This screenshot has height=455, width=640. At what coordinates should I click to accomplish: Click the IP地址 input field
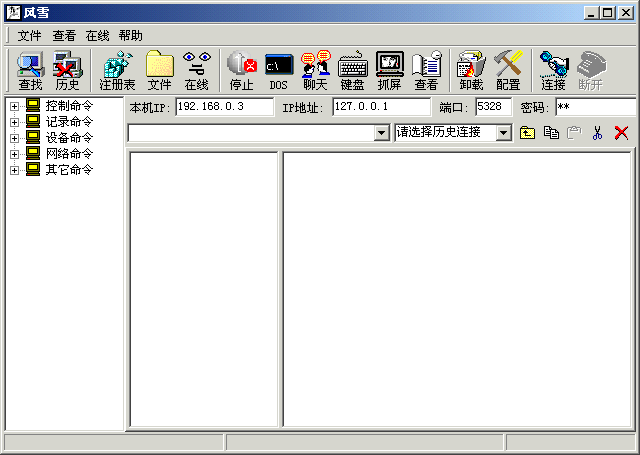click(x=381, y=107)
